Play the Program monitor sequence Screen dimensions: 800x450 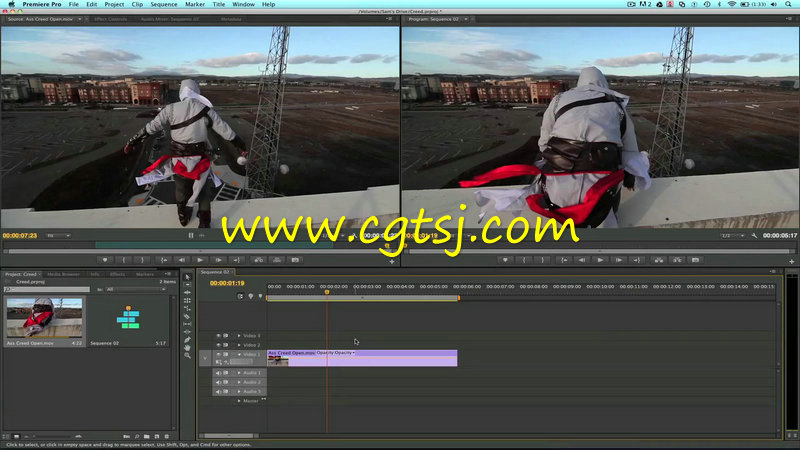tap(600, 260)
